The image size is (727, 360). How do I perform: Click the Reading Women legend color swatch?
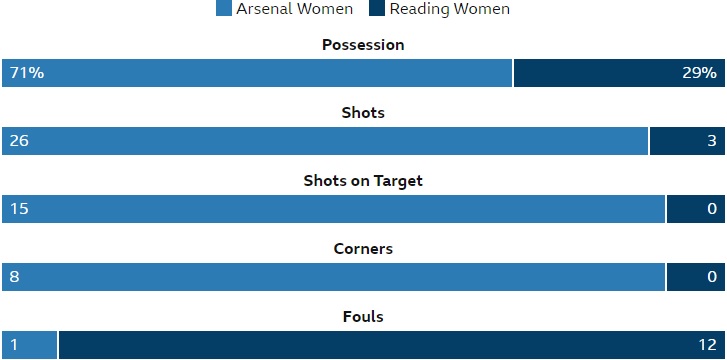tap(377, 8)
